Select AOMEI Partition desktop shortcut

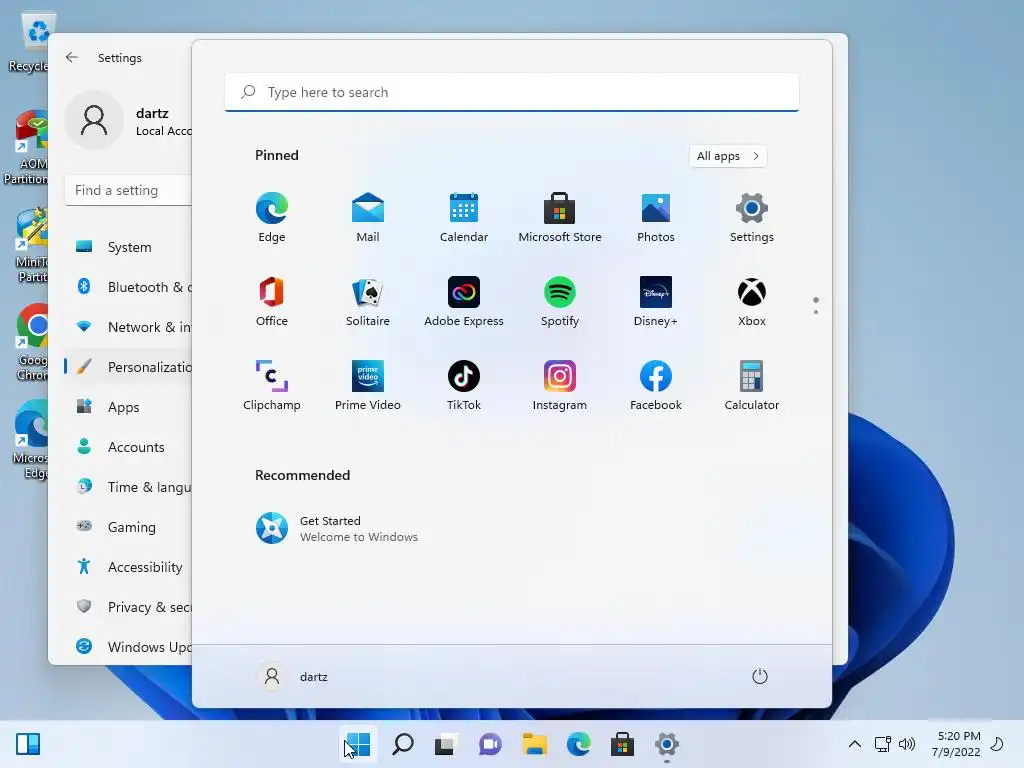26,148
